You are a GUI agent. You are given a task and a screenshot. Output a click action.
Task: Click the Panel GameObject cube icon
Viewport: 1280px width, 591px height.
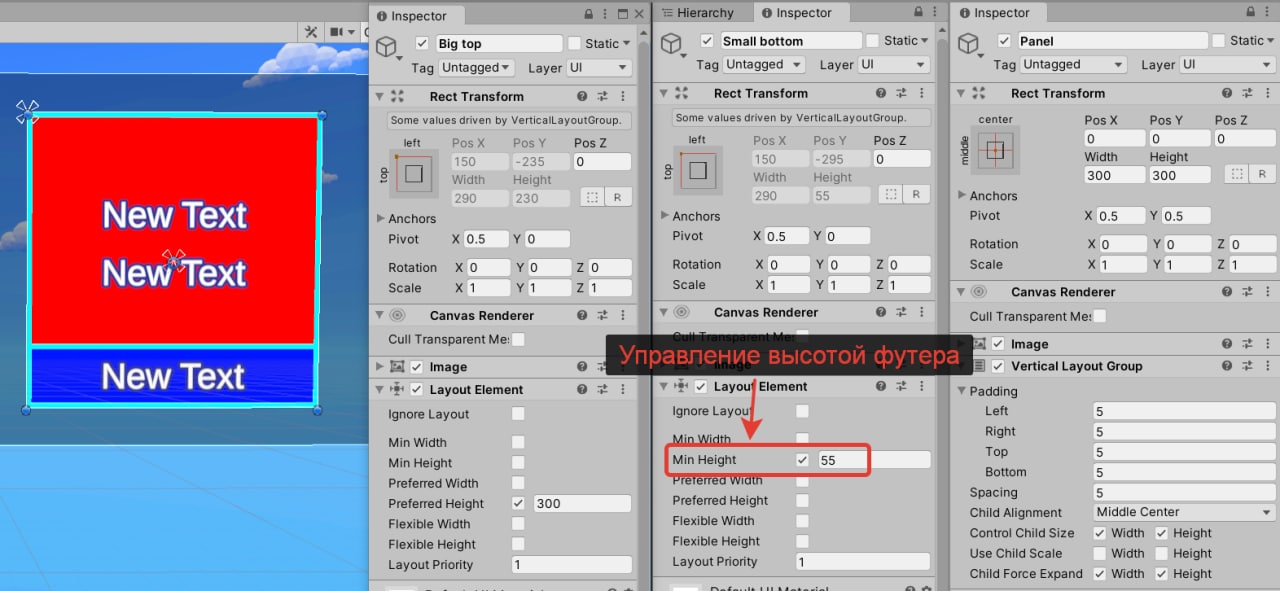tap(969, 45)
